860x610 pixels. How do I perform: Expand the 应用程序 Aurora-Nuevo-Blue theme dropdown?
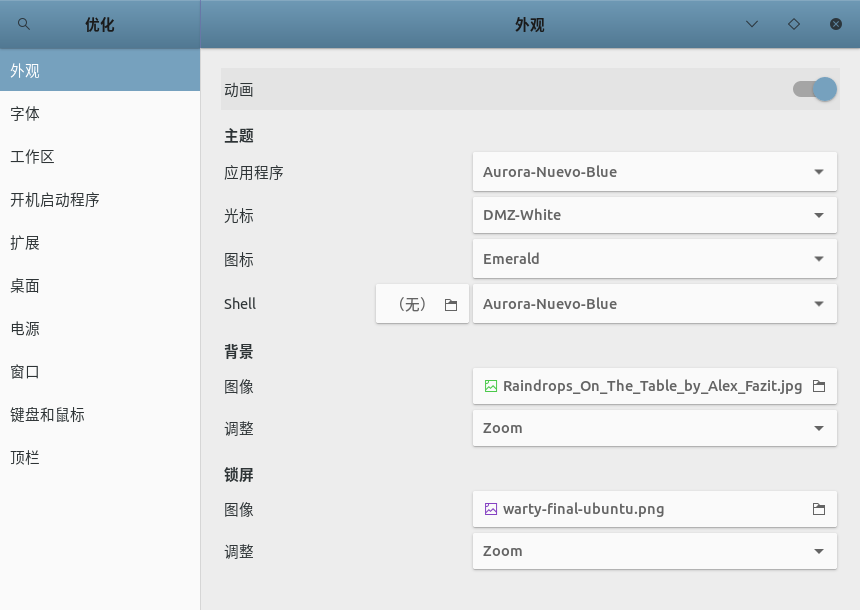click(x=655, y=172)
